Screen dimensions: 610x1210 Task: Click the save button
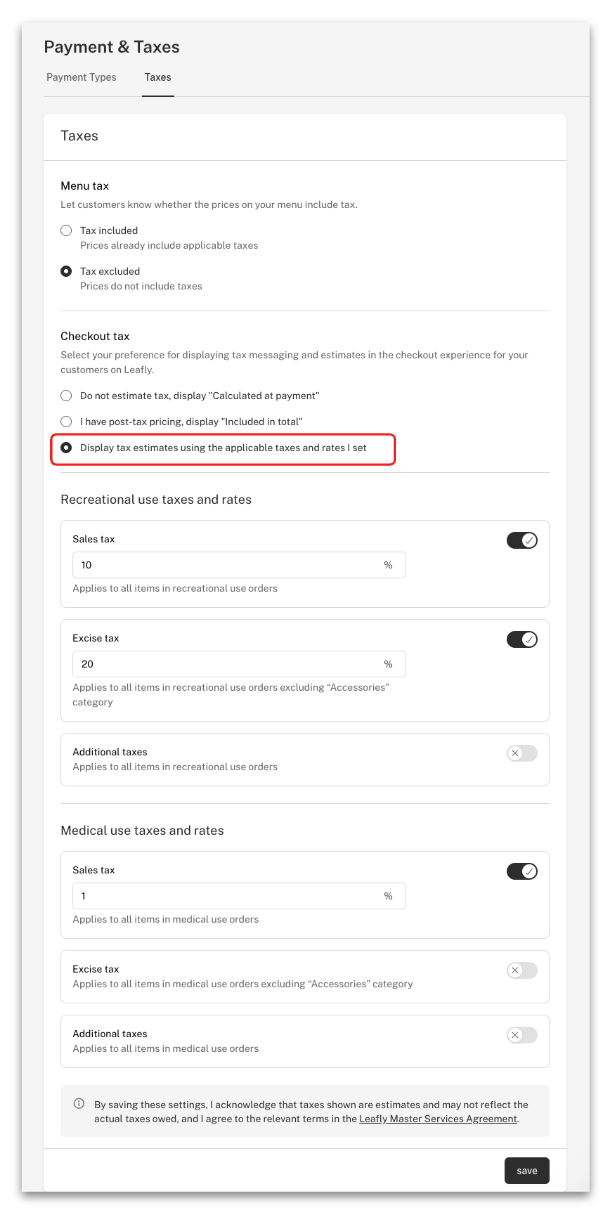(x=527, y=1171)
